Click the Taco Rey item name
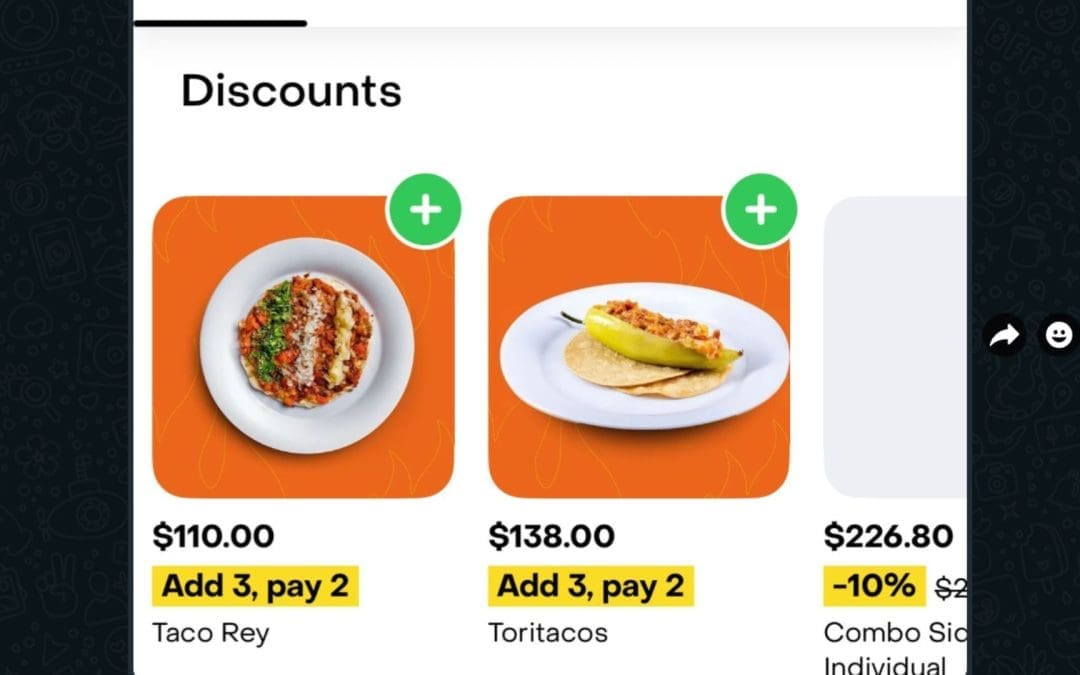The image size is (1080, 675). pos(211,633)
